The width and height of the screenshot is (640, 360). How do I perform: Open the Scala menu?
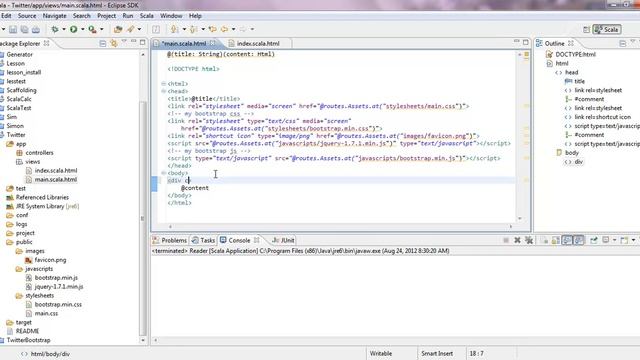147,16
